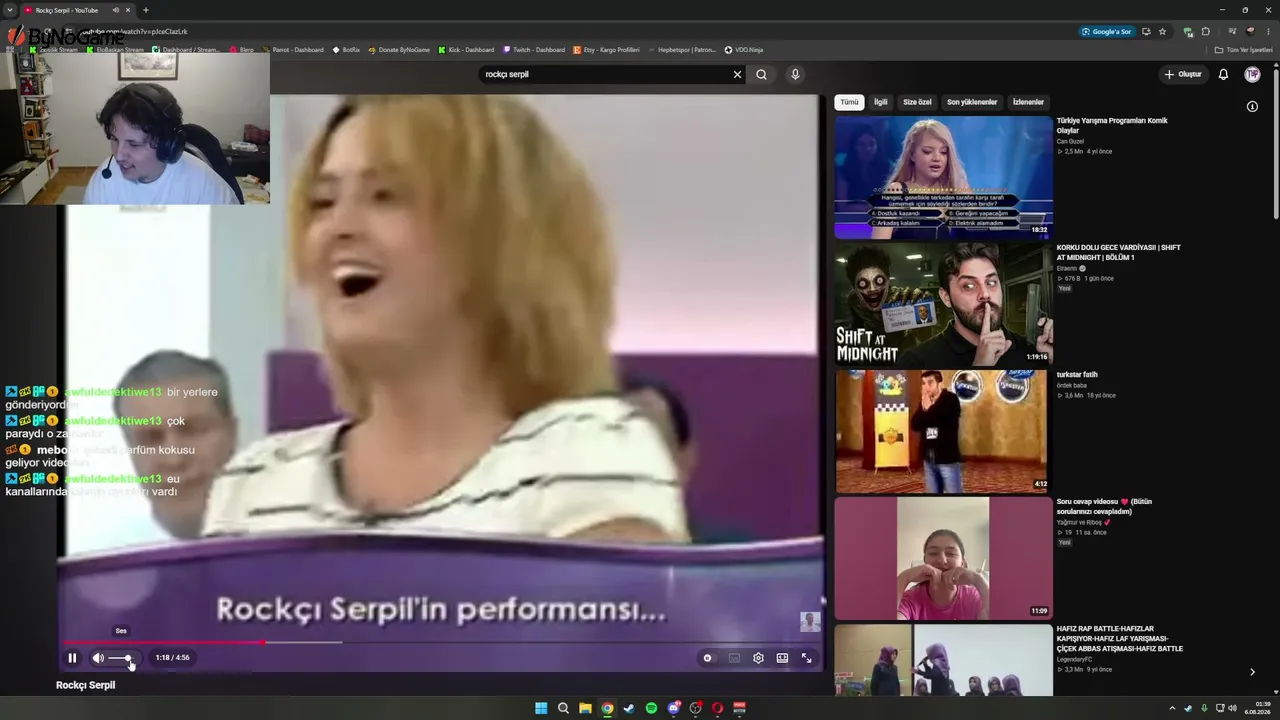Open File Explorer from the taskbar

pyautogui.click(x=585, y=708)
